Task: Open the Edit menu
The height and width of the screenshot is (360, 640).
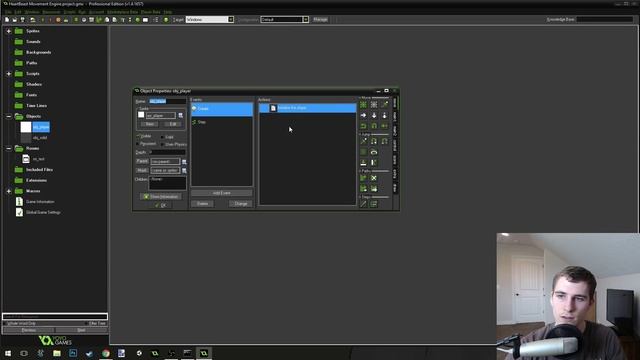Action: pos(18,12)
